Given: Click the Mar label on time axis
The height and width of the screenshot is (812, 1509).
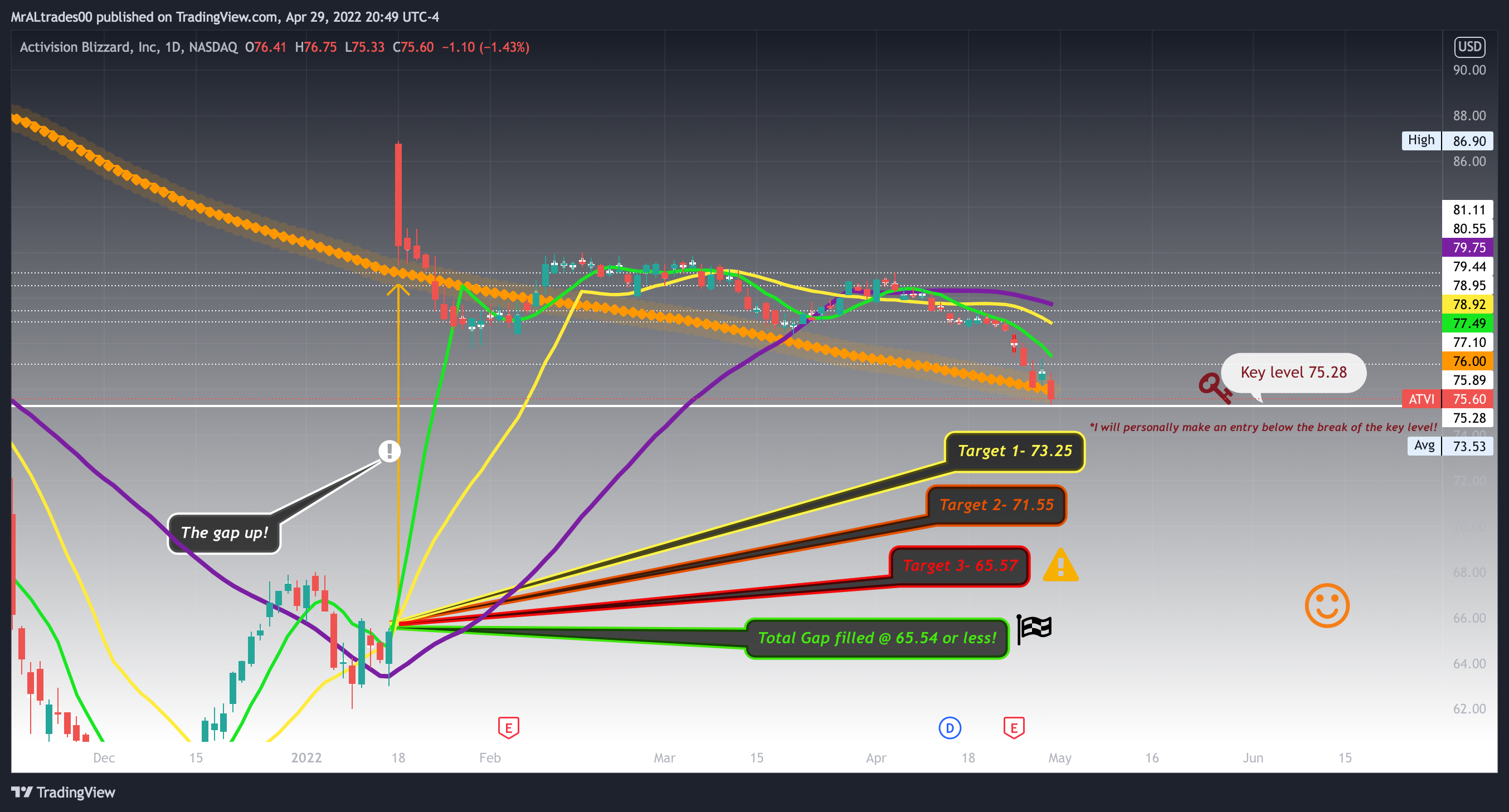Looking at the screenshot, I should [x=664, y=757].
